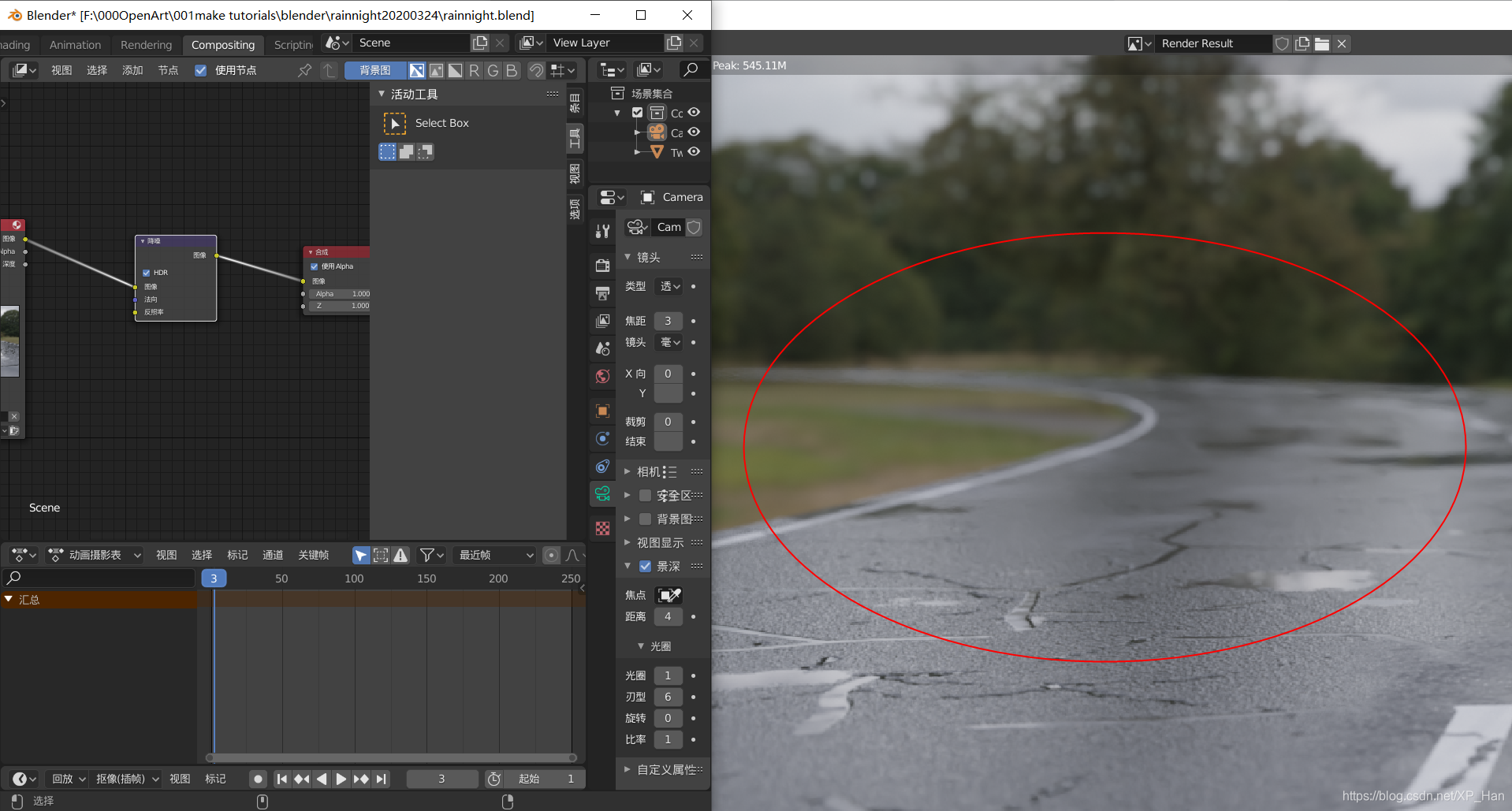Open the dope sheet Key menu
The height and width of the screenshot is (811, 1512).
coord(313,555)
